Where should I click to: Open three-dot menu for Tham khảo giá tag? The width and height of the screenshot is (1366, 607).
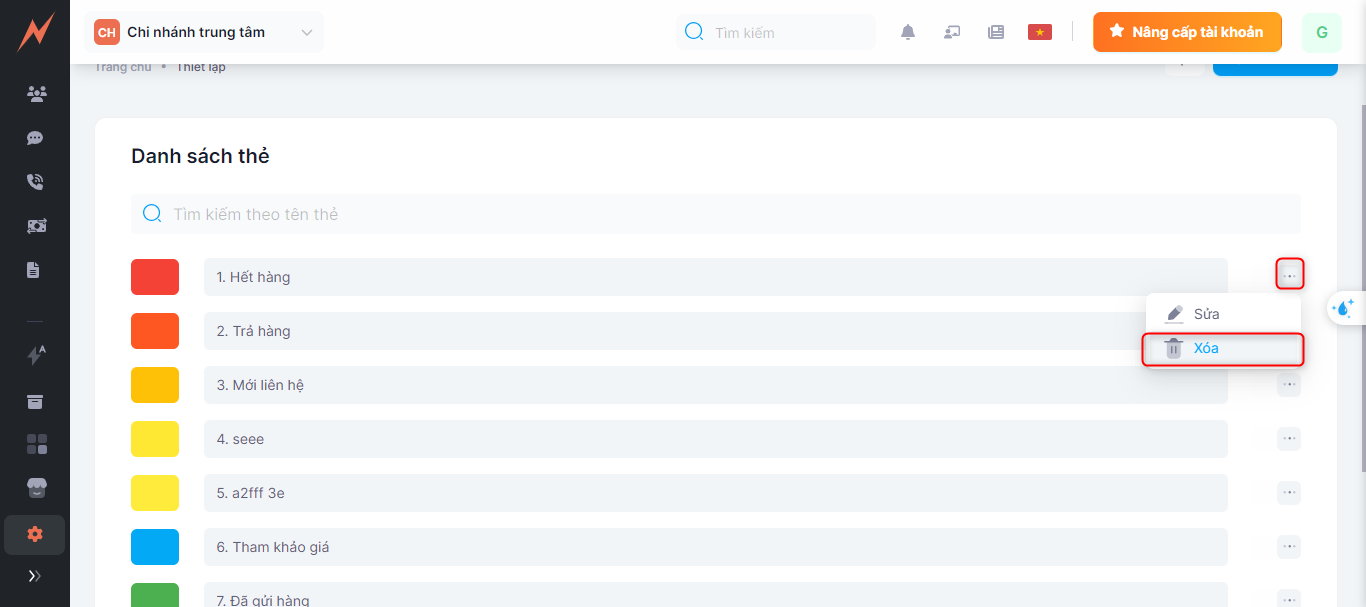[1288, 546]
